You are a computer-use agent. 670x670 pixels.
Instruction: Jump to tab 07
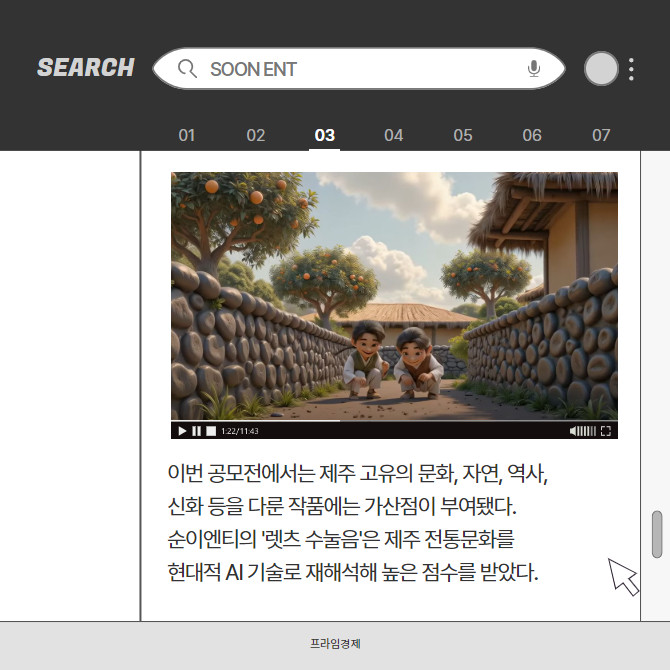coord(600,135)
